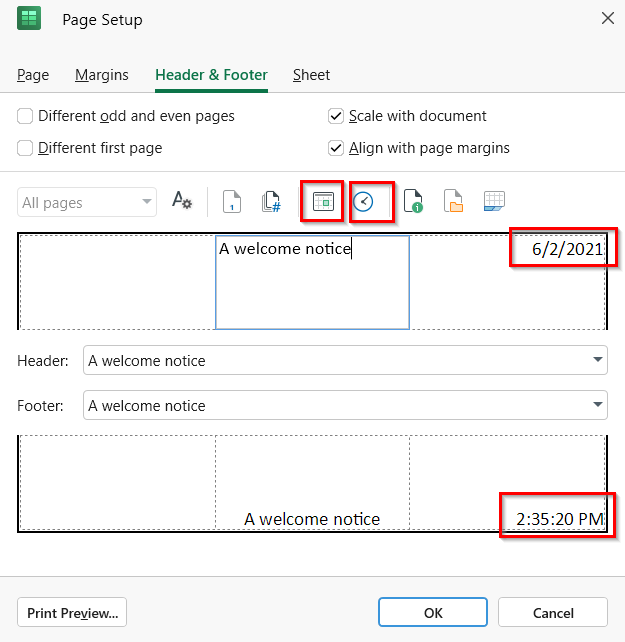The height and width of the screenshot is (642, 625).
Task: Click the empty header left section
Action: pos(118,283)
